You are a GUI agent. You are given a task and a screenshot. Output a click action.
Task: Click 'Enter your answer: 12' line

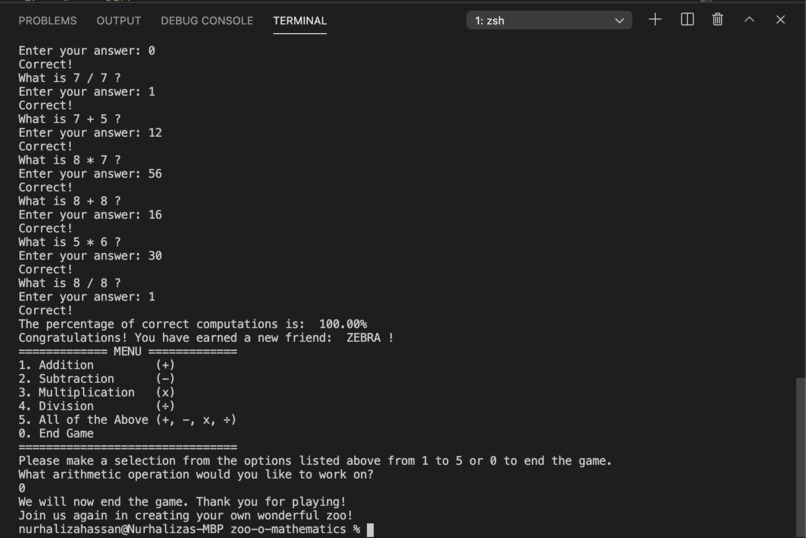[90, 133]
